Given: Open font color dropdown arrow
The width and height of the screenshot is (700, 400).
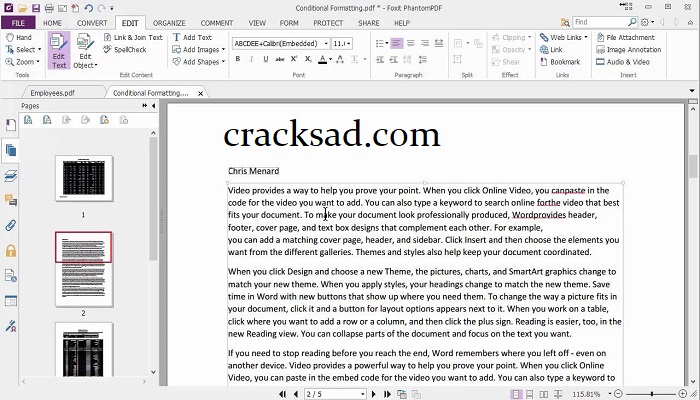Looking at the screenshot, I should [330, 59].
